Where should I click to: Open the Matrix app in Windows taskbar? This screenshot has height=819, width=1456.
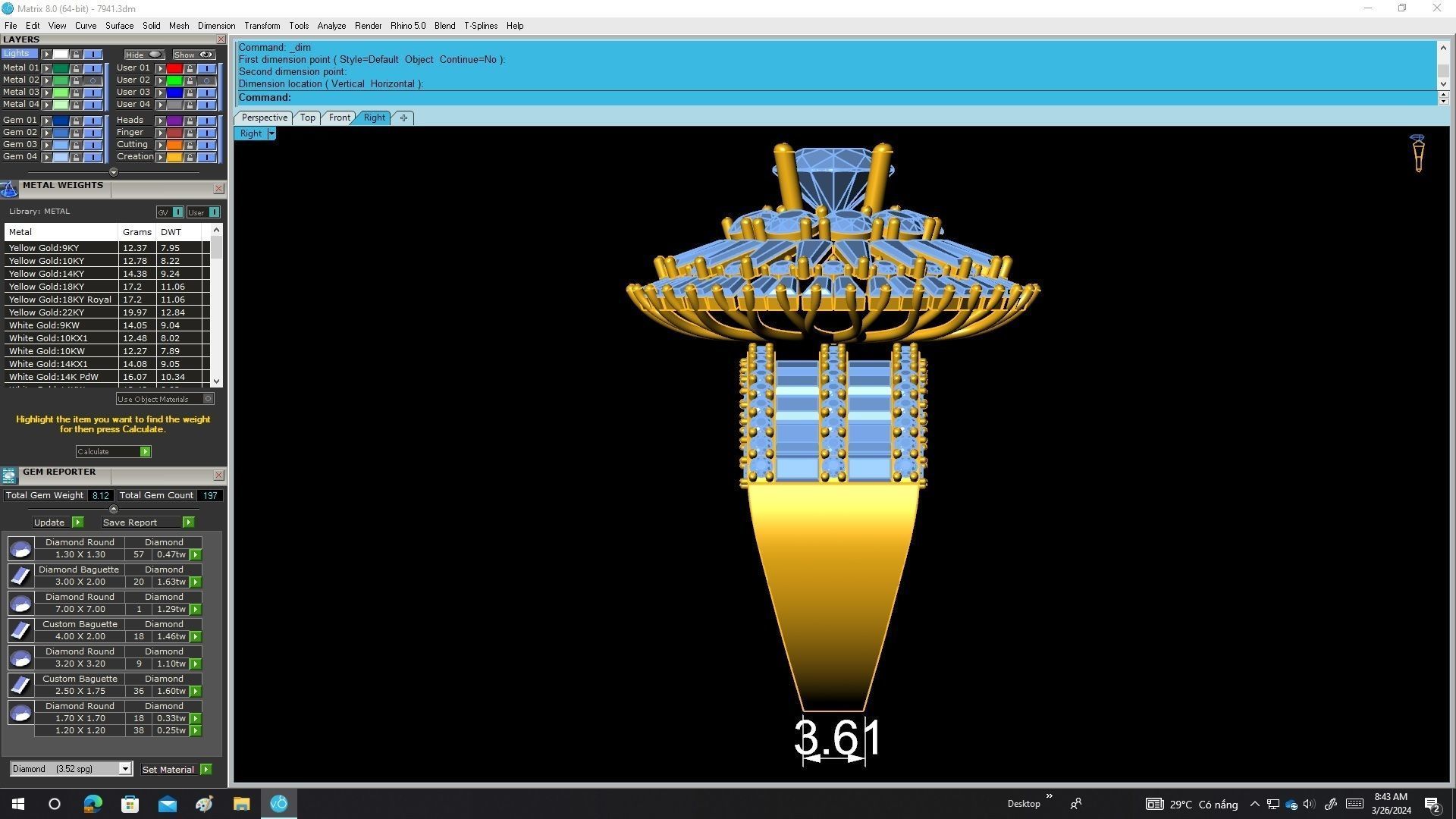(x=278, y=804)
